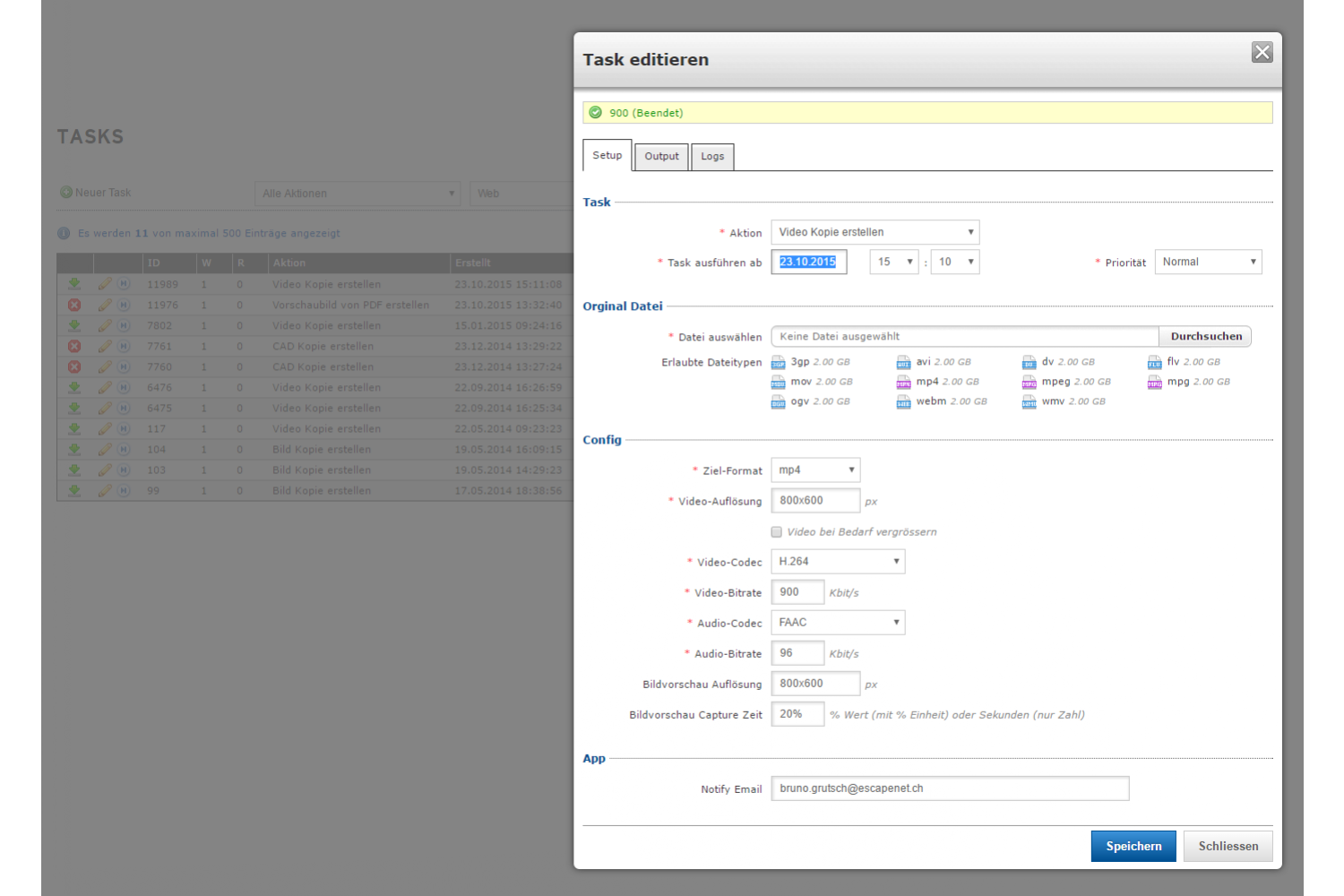Expand the Priorität dropdown
1344x896 pixels.
[x=1208, y=262]
